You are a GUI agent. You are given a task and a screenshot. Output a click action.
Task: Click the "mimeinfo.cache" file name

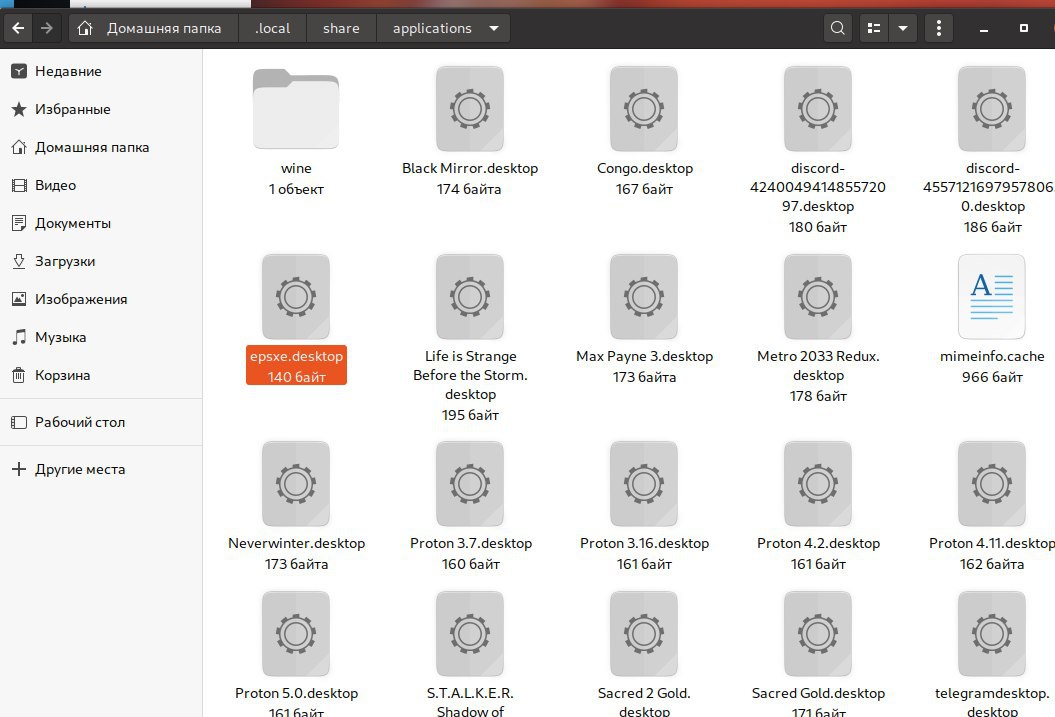click(x=992, y=356)
